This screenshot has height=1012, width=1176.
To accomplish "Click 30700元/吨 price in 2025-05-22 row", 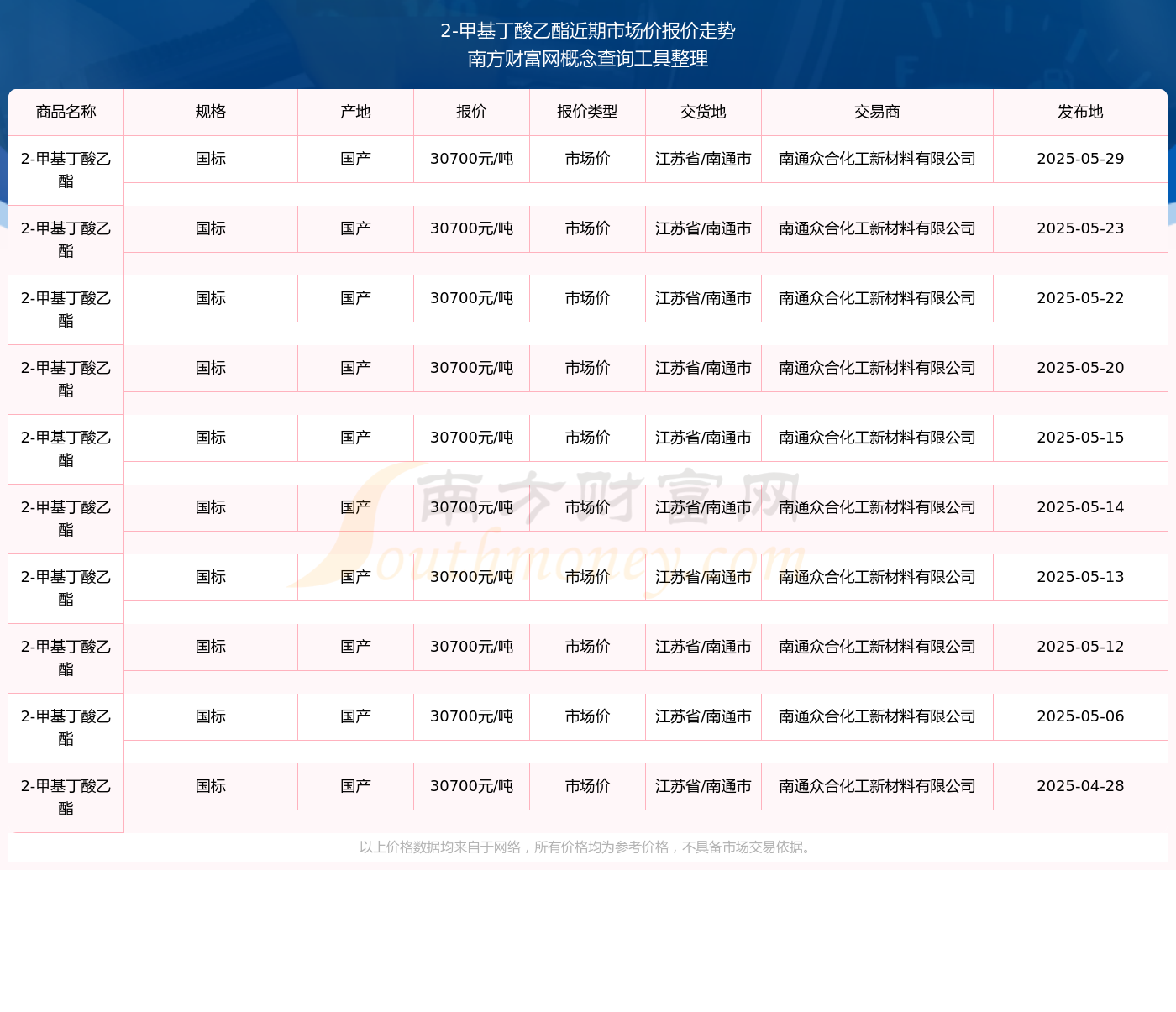I will pyautogui.click(x=472, y=298).
